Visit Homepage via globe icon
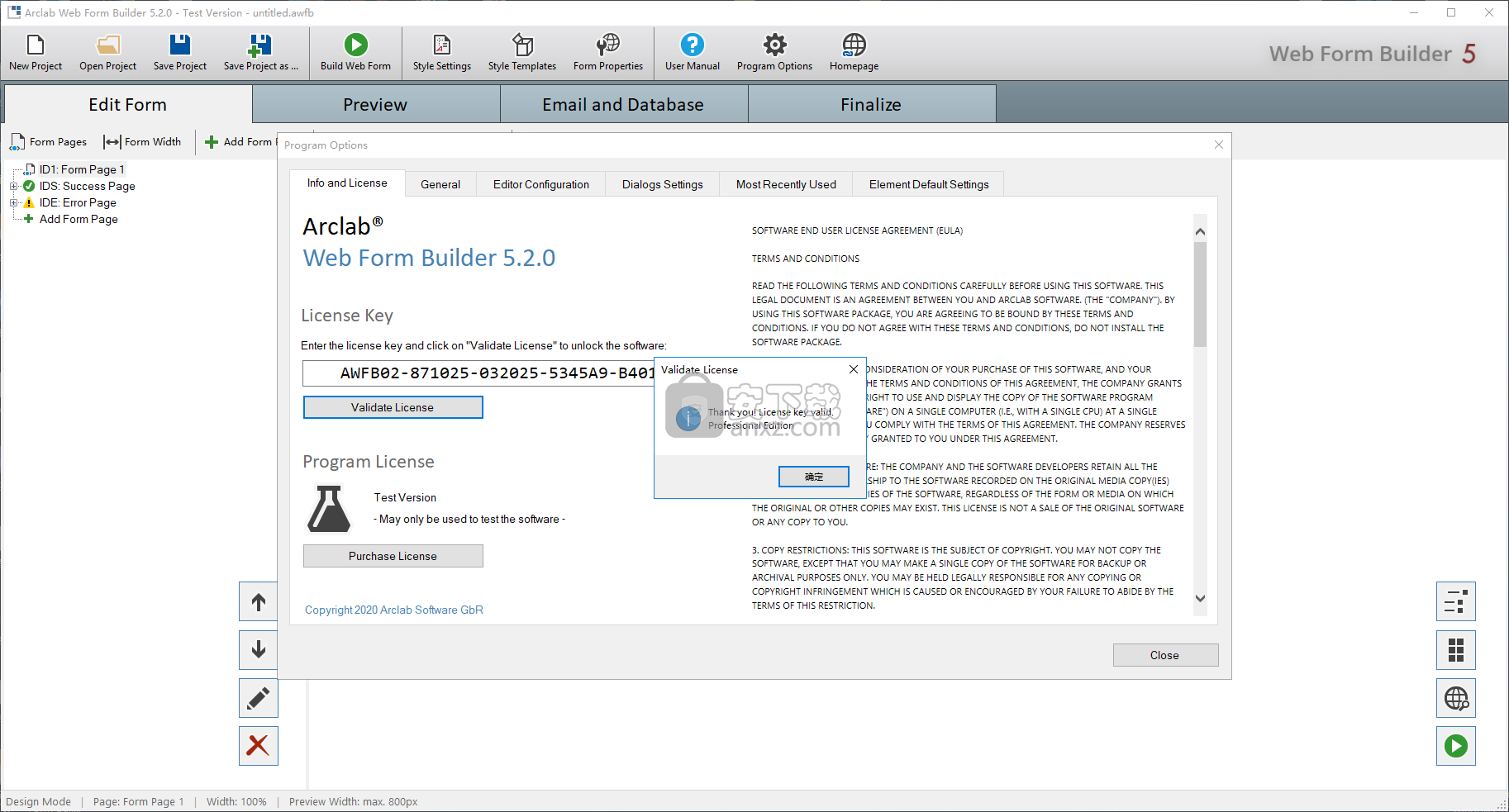The width and height of the screenshot is (1509, 812). coord(854,53)
